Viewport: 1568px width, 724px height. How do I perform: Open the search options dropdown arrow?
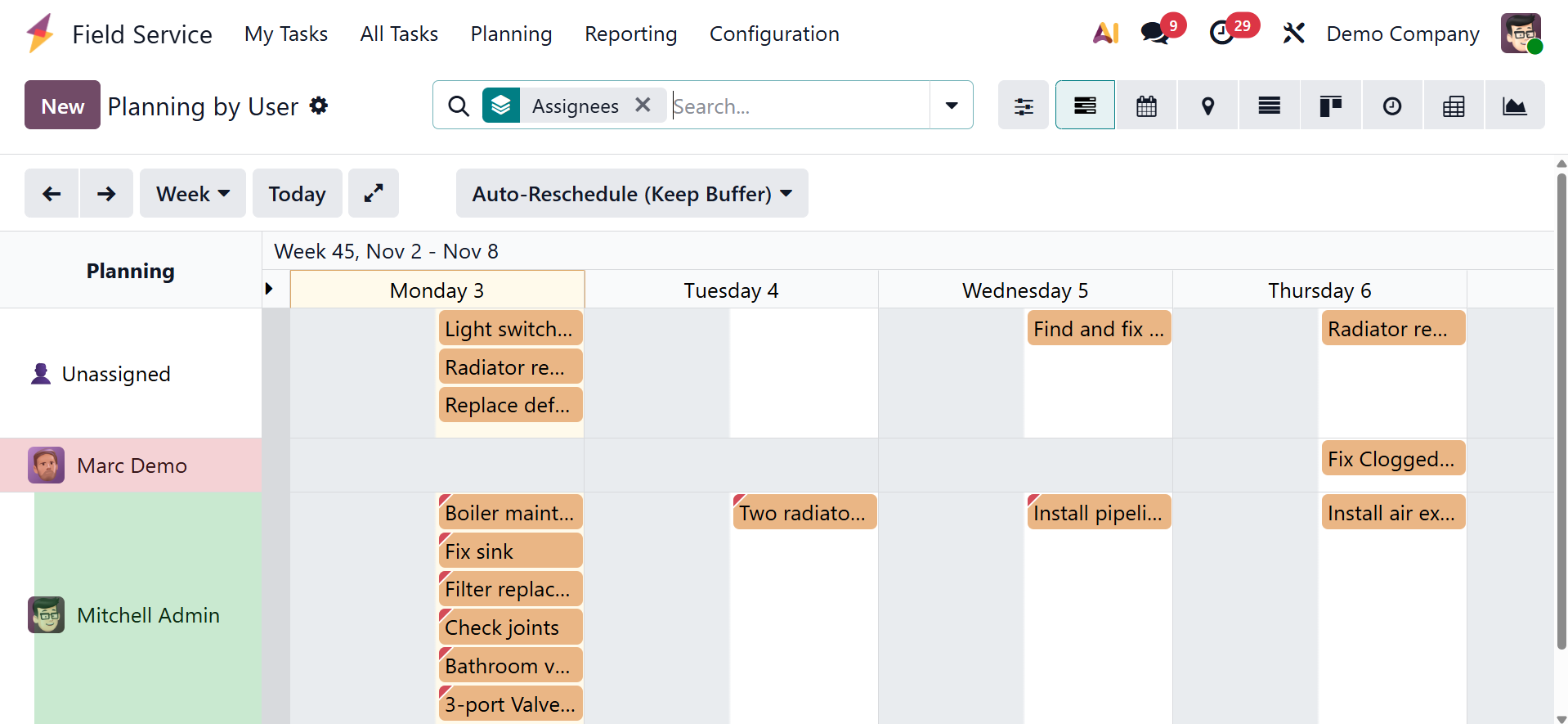951,106
